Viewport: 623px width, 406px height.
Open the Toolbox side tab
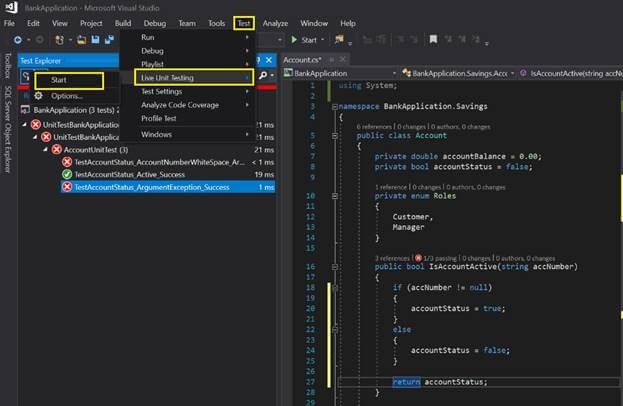coord(7,66)
